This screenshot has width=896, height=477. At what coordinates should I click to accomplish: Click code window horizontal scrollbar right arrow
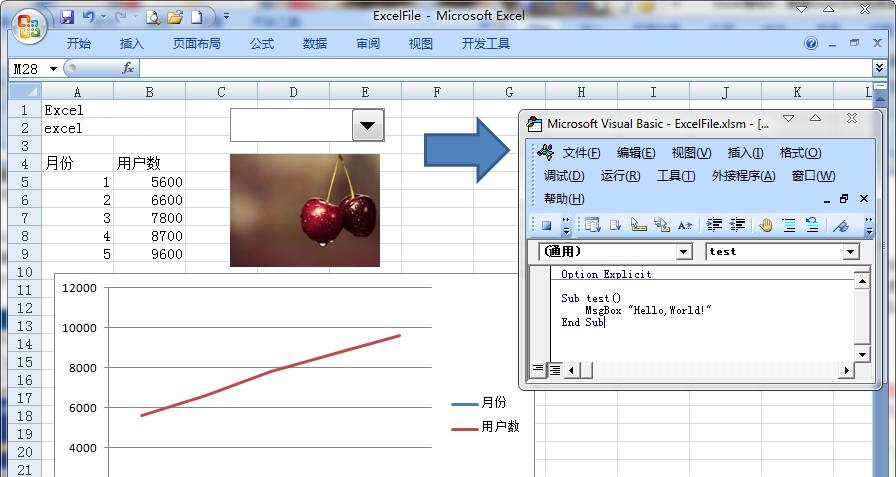pyautogui.click(x=846, y=370)
